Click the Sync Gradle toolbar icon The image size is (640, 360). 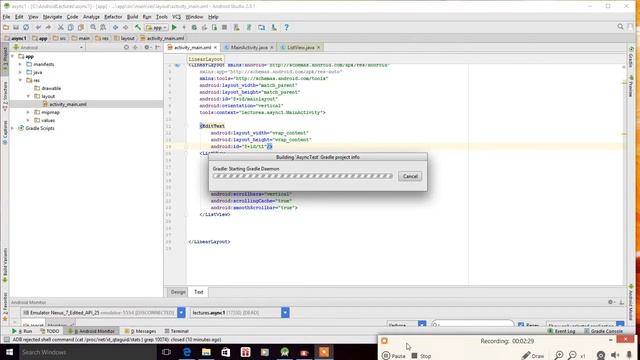click(249, 27)
